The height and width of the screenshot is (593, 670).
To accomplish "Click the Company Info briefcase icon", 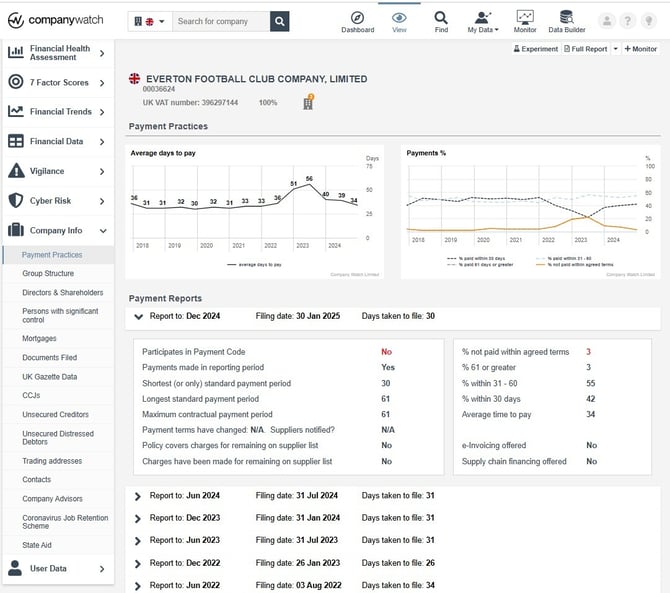I will [16, 230].
